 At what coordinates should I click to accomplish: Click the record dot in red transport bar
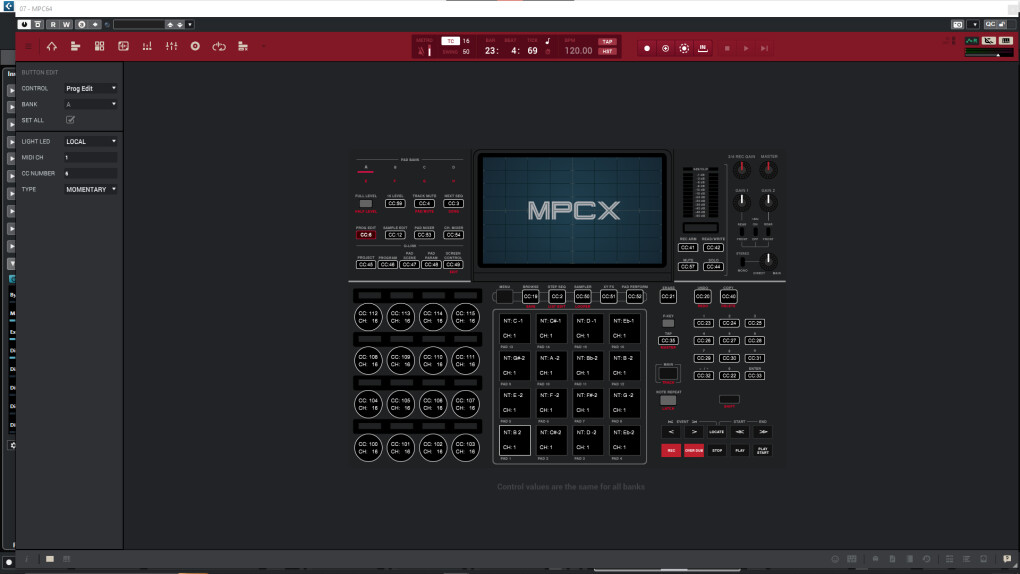pyautogui.click(x=647, y=48)
